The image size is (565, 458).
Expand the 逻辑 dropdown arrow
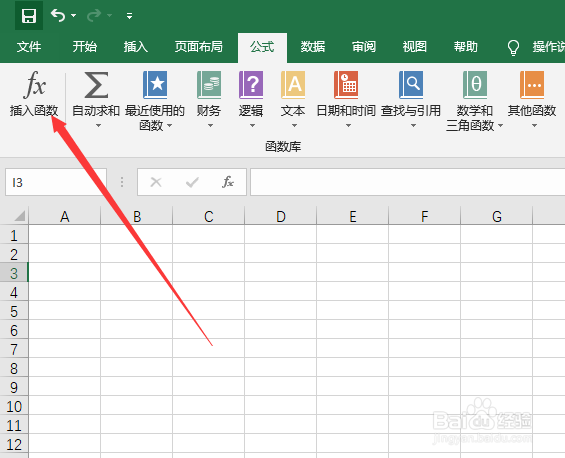coord(252,125)
